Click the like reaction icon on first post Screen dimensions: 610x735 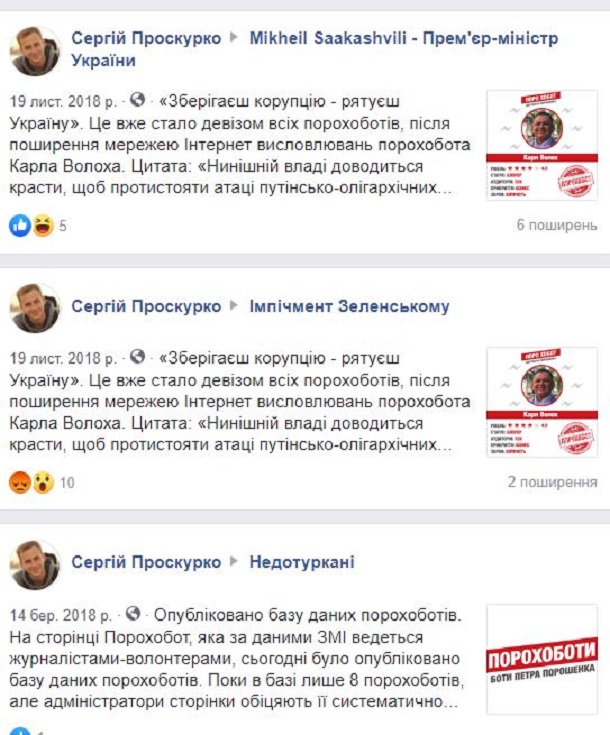click(x=20, y=225)
